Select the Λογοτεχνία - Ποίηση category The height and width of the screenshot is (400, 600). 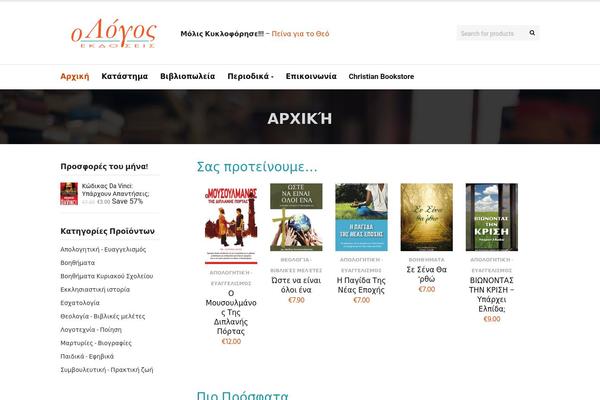pos(91,330)
